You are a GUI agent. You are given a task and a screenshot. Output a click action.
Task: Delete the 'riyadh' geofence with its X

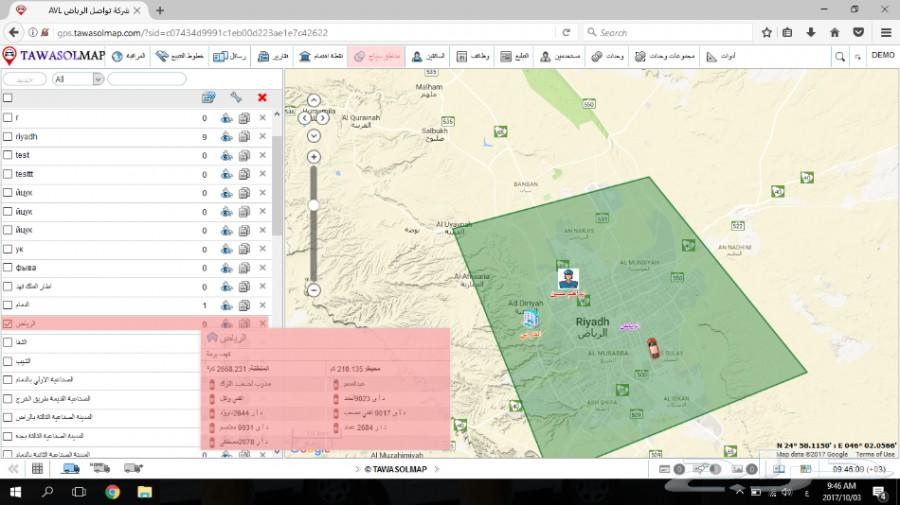pos(262,137)
